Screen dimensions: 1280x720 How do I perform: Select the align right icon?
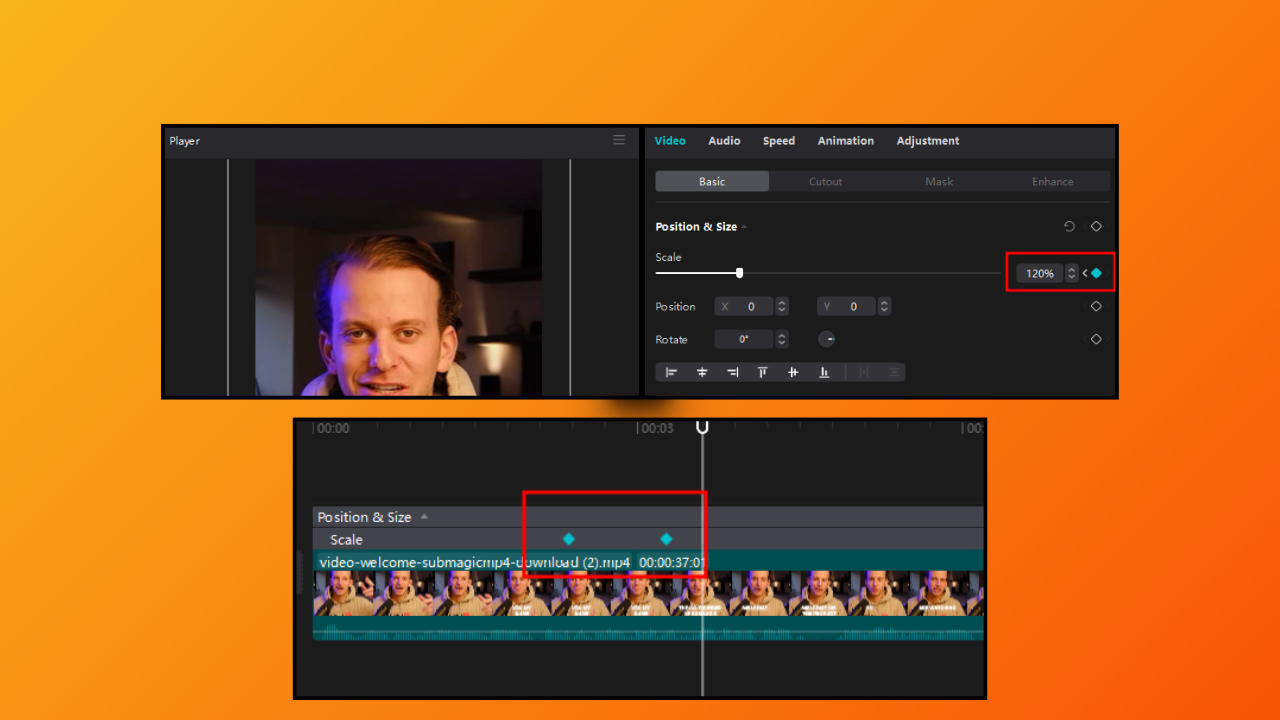(x=732, y=372)
